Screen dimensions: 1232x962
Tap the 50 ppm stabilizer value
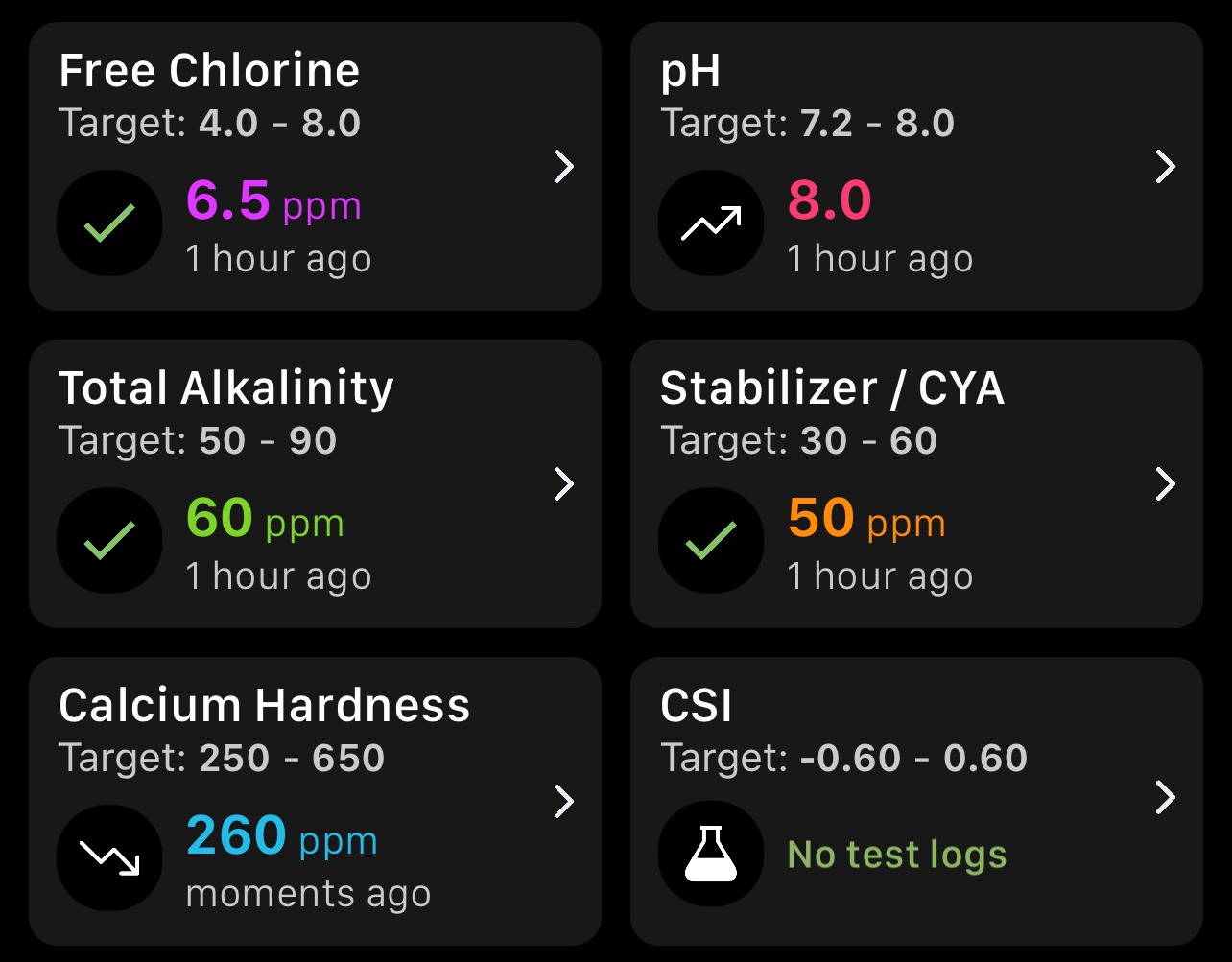[867, 519]
